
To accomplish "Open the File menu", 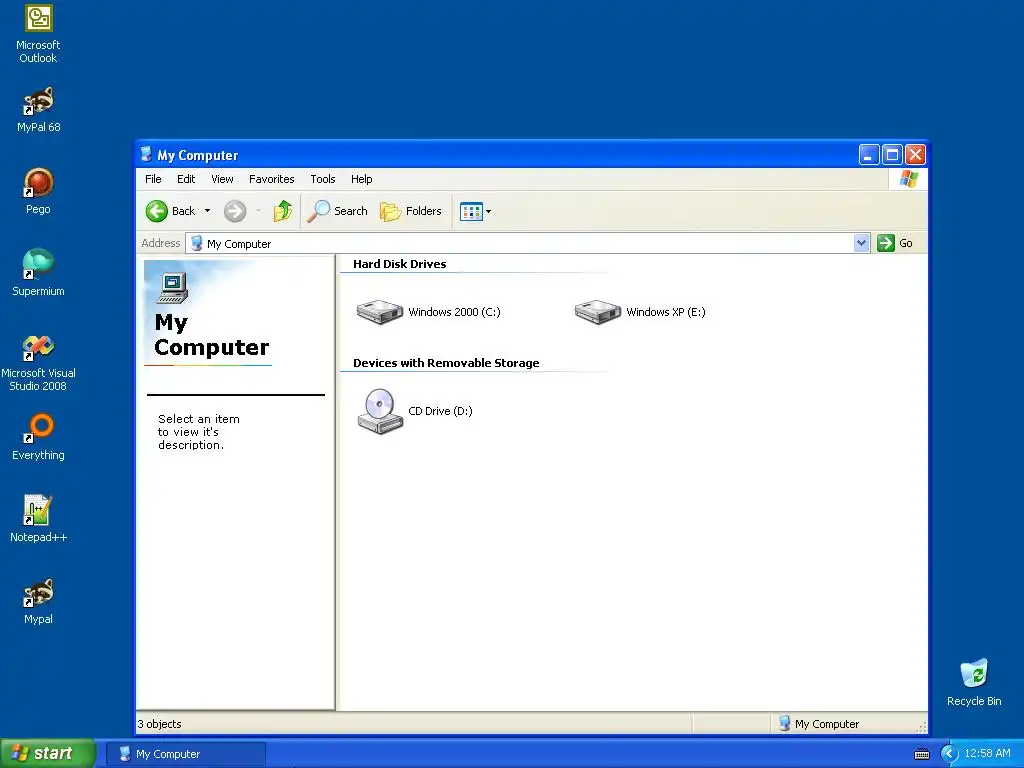I will [153, 179].
